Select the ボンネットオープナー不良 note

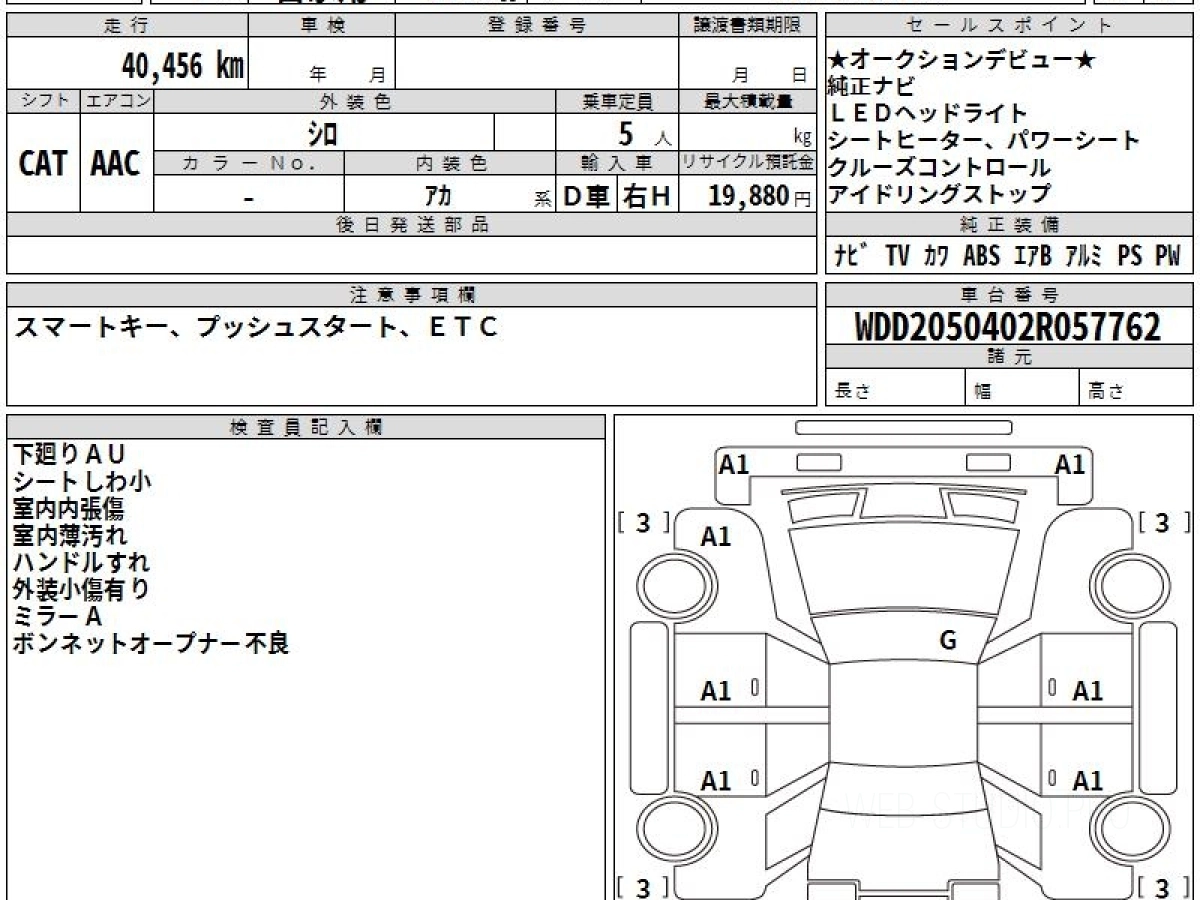(150, 643)
